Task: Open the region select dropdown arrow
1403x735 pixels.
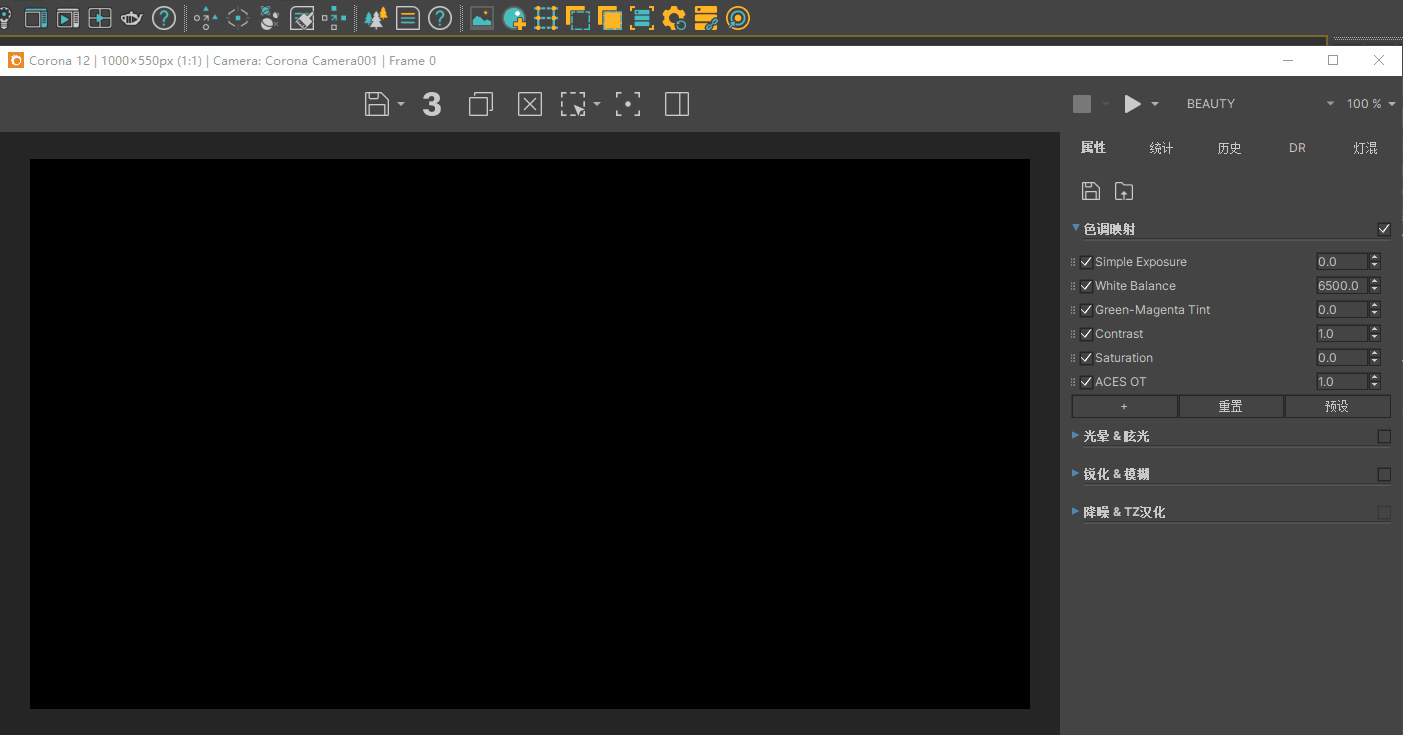Action: point(596,104)
